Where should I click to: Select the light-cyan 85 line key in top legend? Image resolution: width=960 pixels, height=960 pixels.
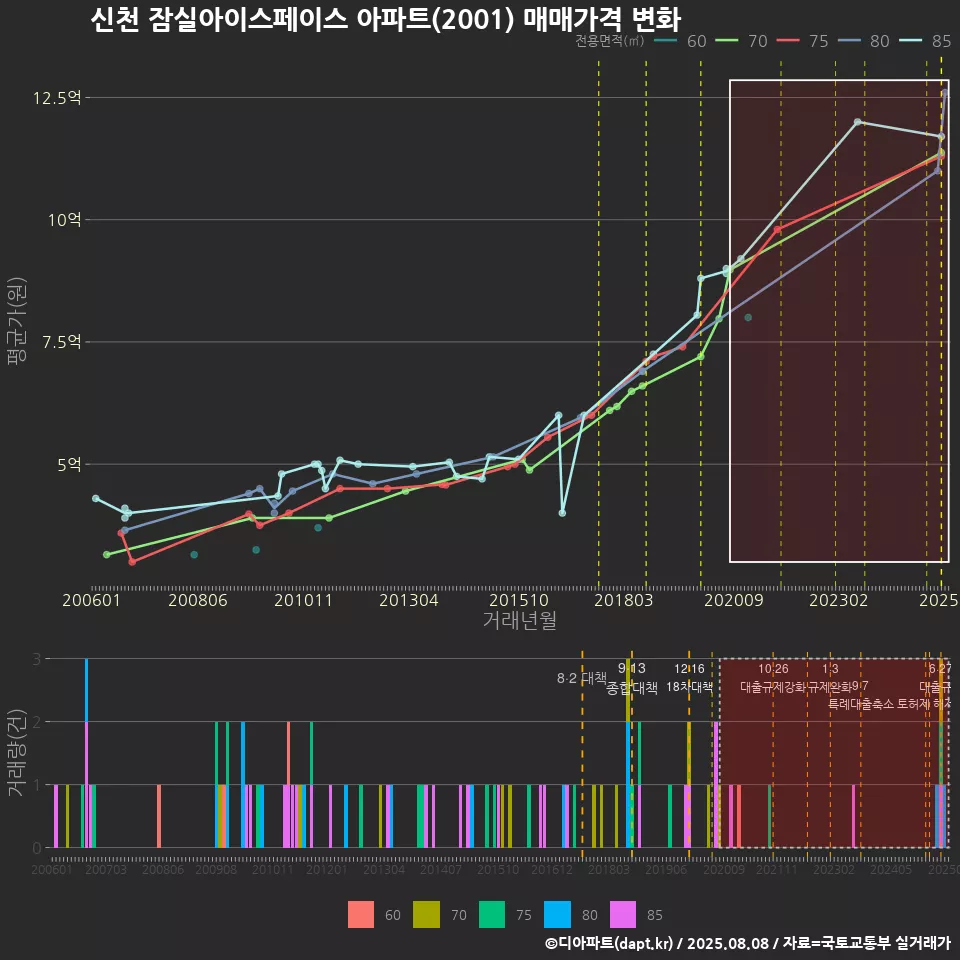910,41
